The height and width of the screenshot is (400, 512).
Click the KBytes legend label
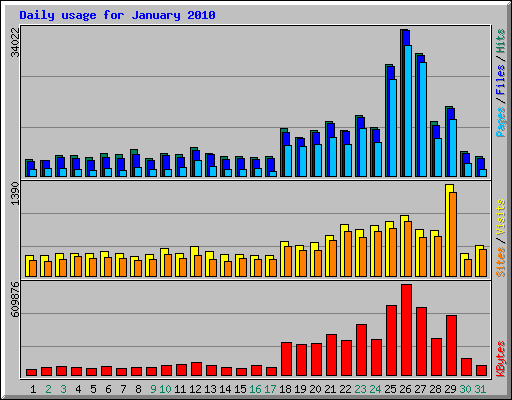501,359
